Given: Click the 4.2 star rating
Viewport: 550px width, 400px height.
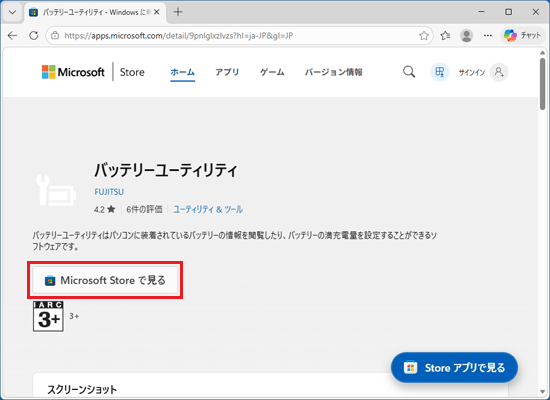Looking at the screenshot, I should tap(105, 209).
